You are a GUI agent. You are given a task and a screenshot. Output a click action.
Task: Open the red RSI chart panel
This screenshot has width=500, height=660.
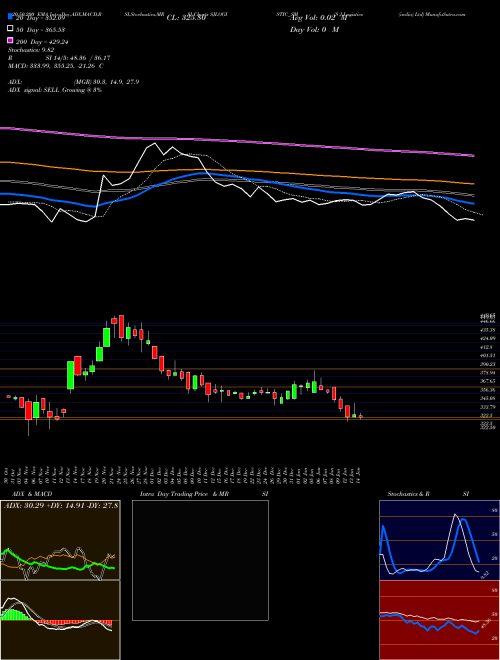pyautogui.click(x=439, y=620)
